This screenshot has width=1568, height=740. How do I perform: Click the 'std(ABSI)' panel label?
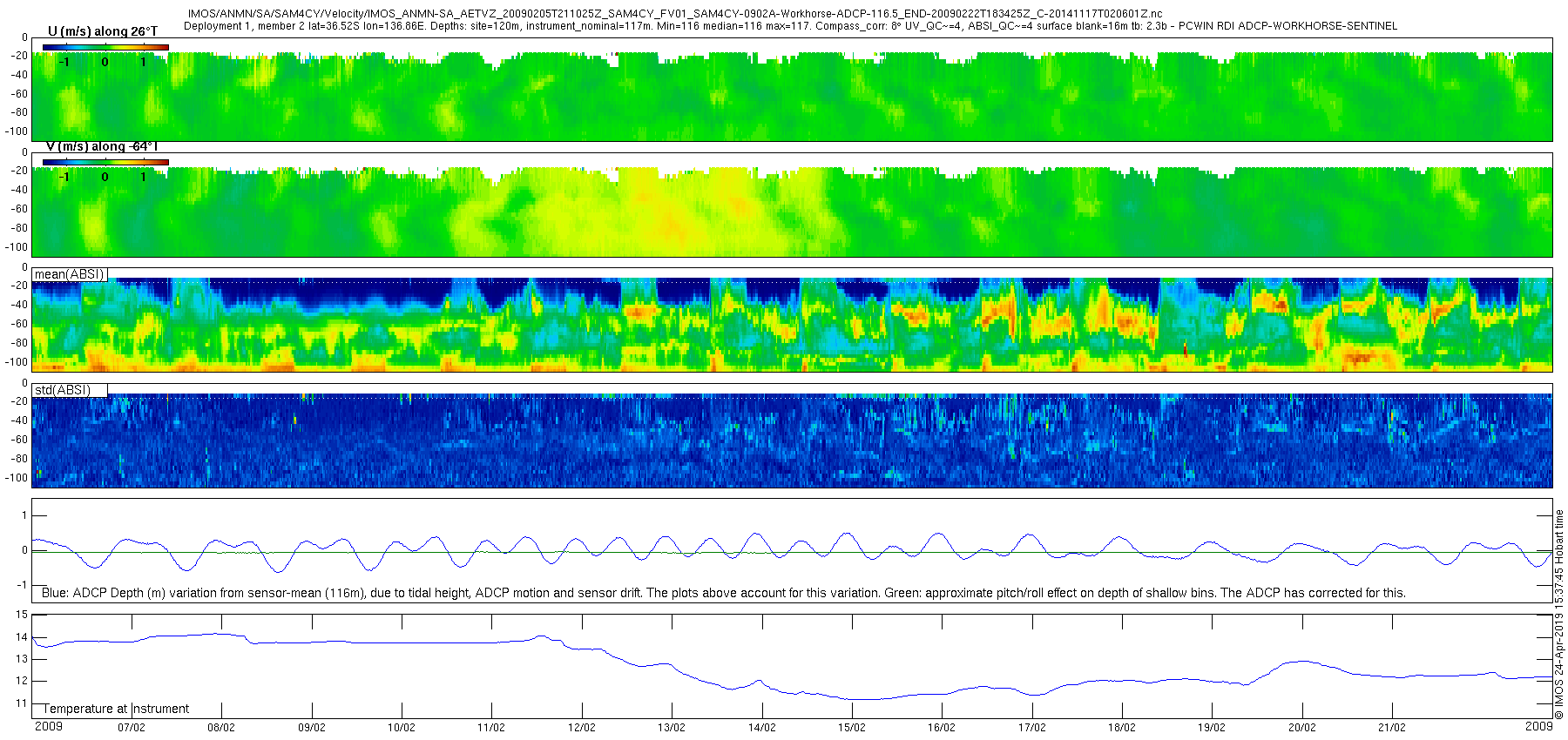(63, 390)
